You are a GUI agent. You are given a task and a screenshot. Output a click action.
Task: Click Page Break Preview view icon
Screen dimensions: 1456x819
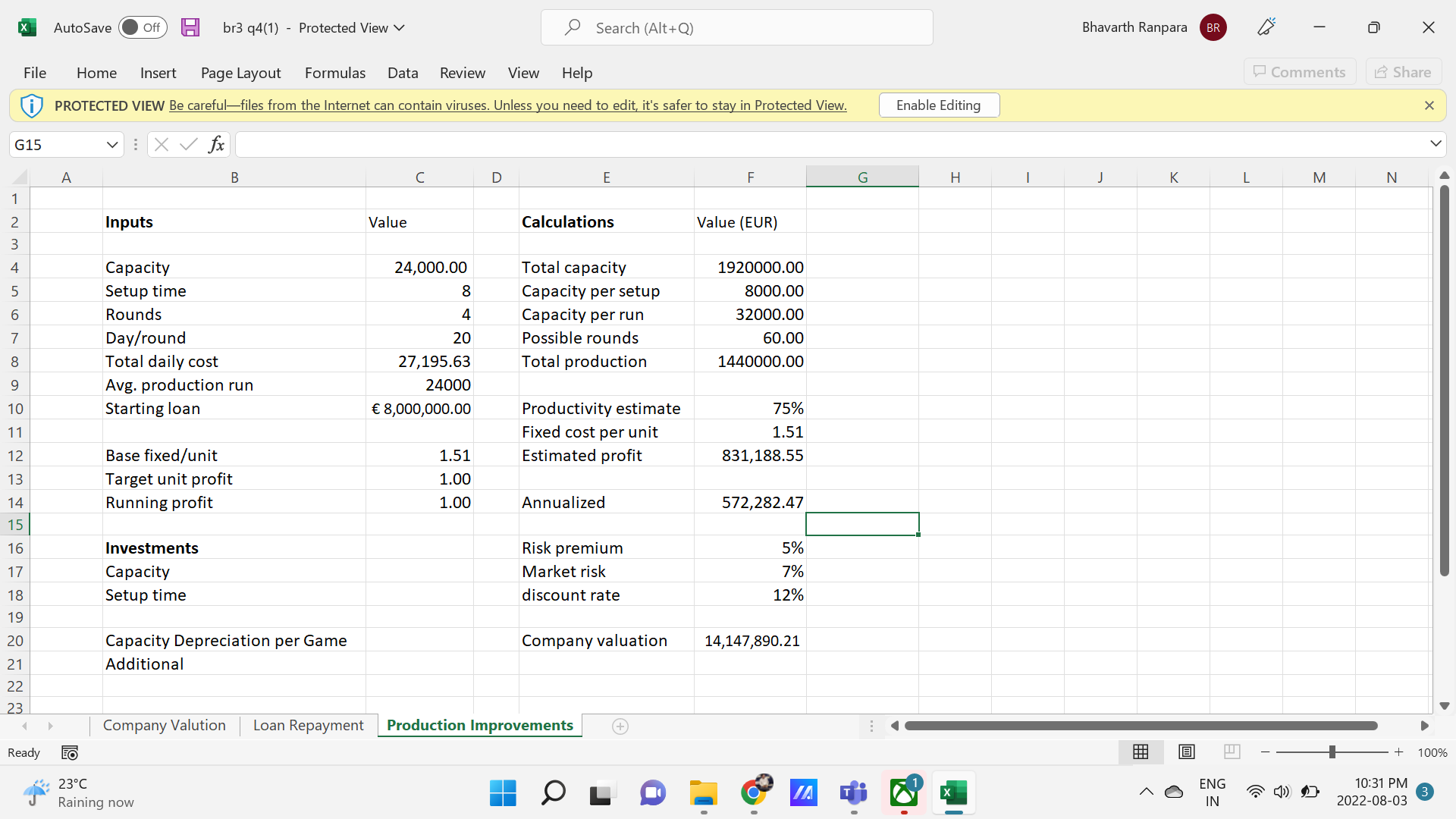click(x=1232, y=752)
